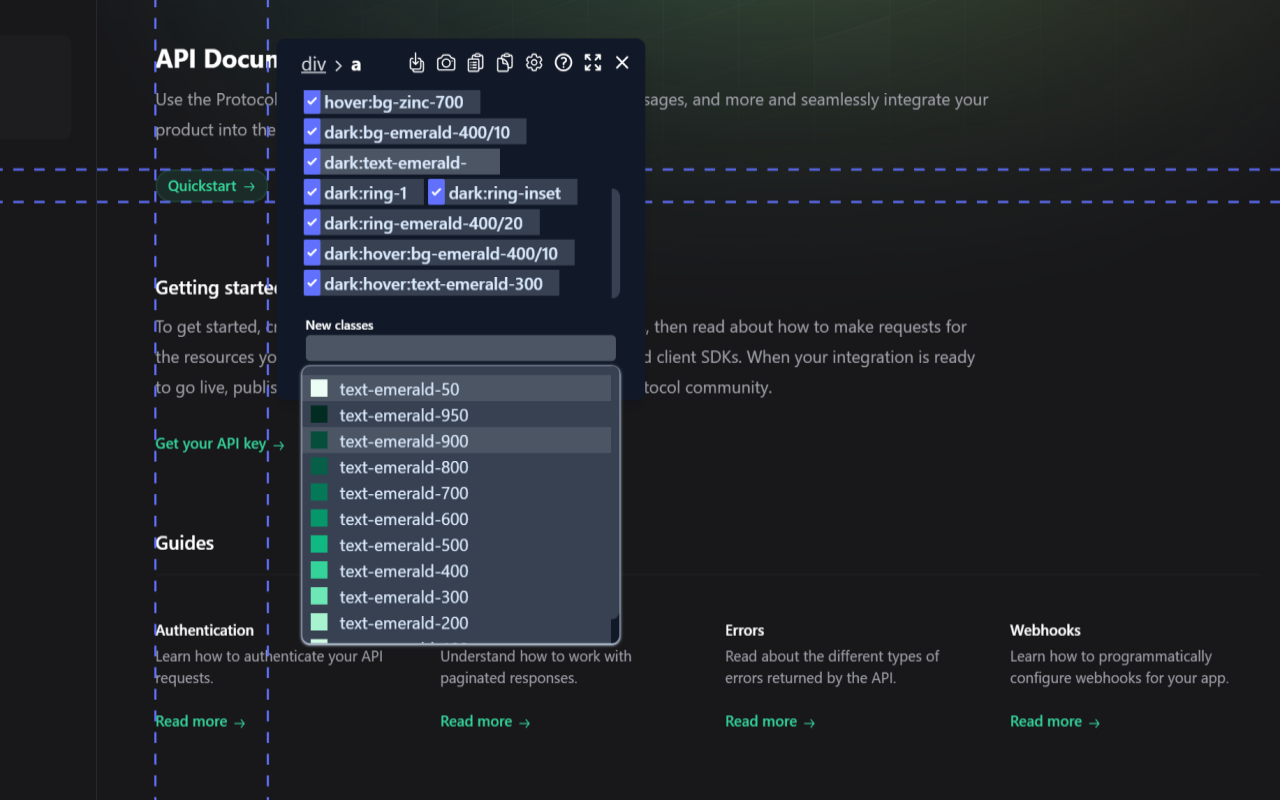1280x800 pixels.
Task: Copy the class list using the clipboard-list icon
Action: tap(475, 63)
